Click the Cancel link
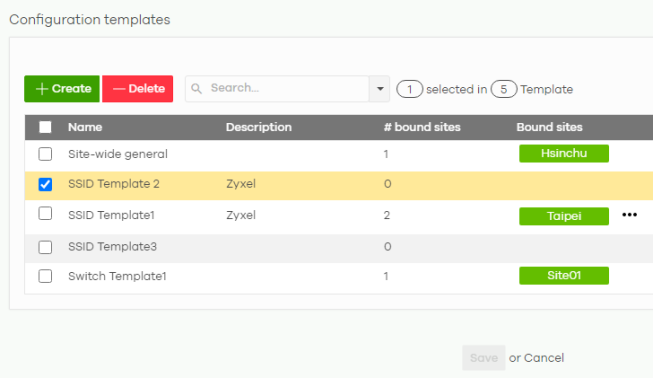 [544, 358]
